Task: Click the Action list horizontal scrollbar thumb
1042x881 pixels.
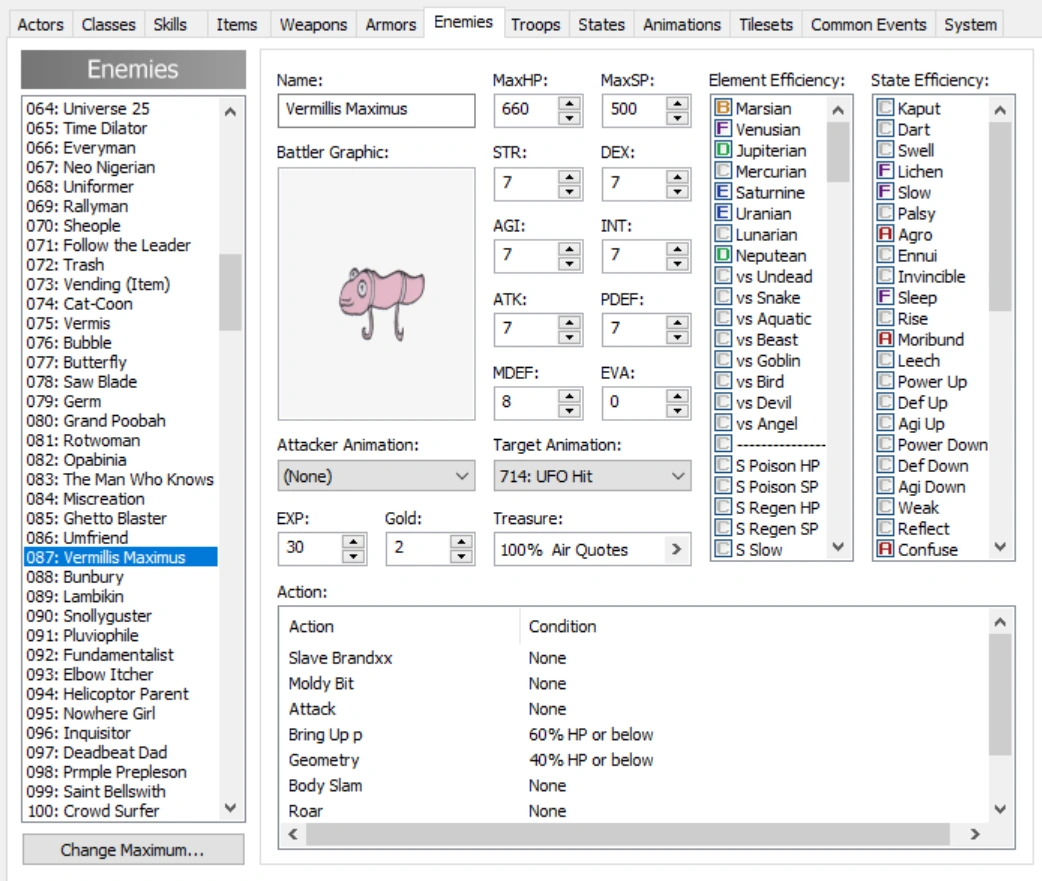Action: pos(627,834)
